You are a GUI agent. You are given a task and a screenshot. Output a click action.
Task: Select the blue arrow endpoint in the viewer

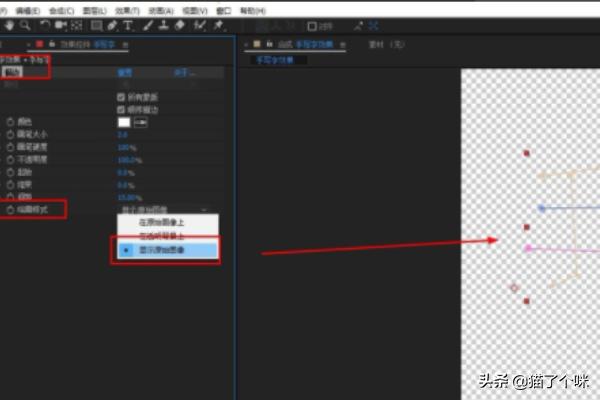(541, 208)
